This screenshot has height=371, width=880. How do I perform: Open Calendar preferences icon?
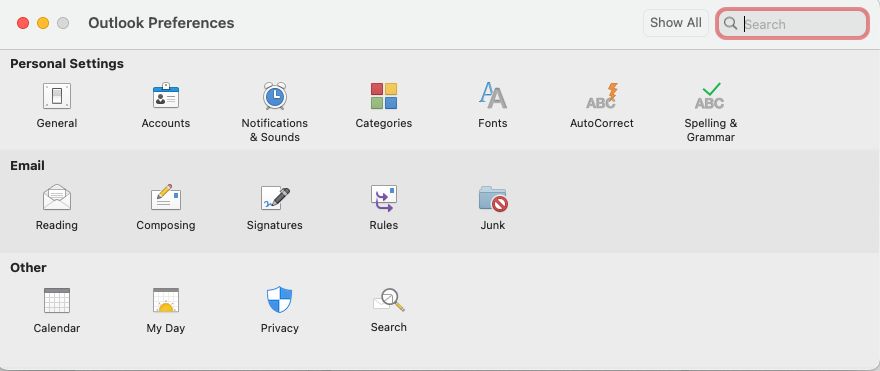pos(57,300)
